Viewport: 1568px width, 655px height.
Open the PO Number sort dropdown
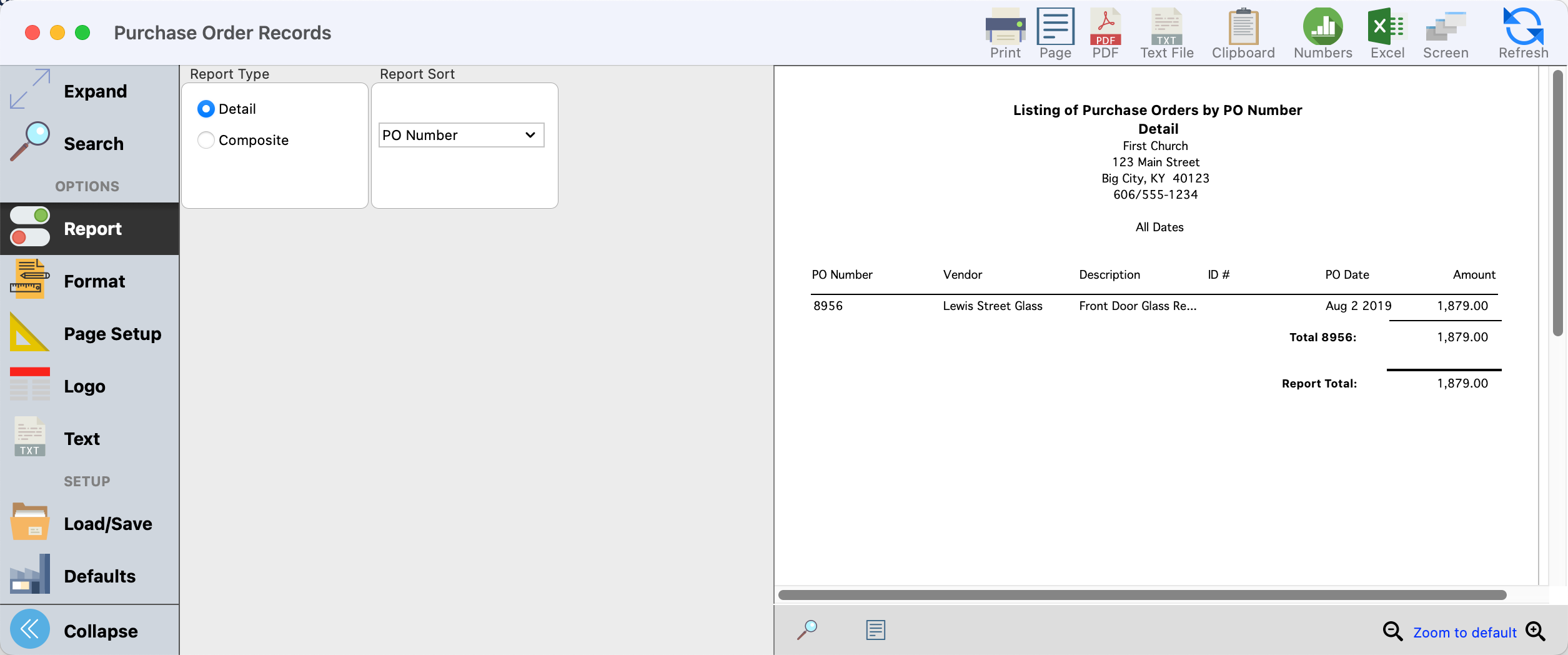click(x=461, y=136)
